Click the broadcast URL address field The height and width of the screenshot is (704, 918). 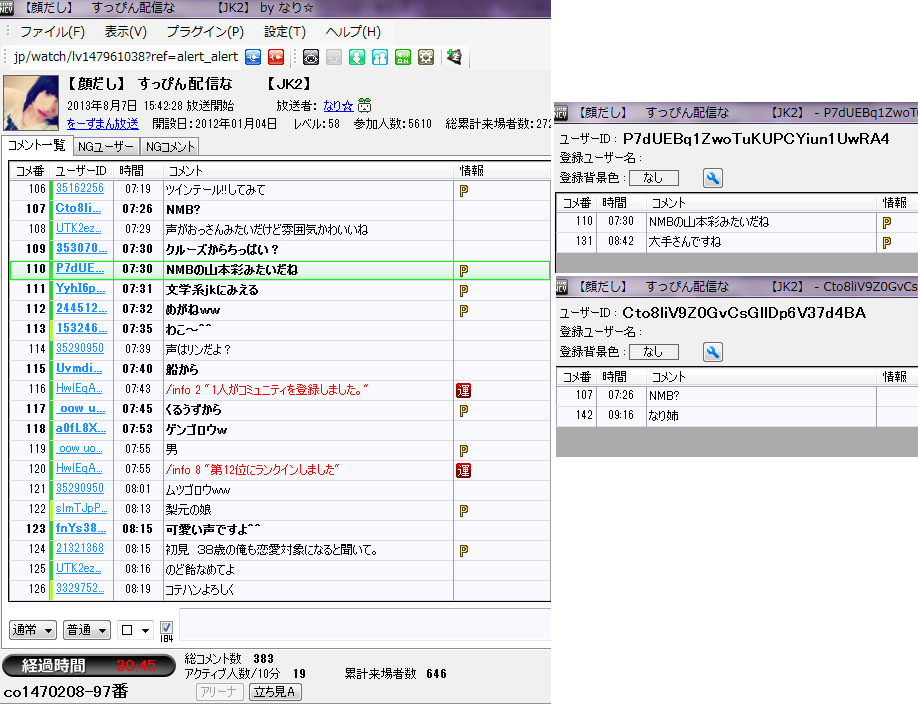(125, 57)
